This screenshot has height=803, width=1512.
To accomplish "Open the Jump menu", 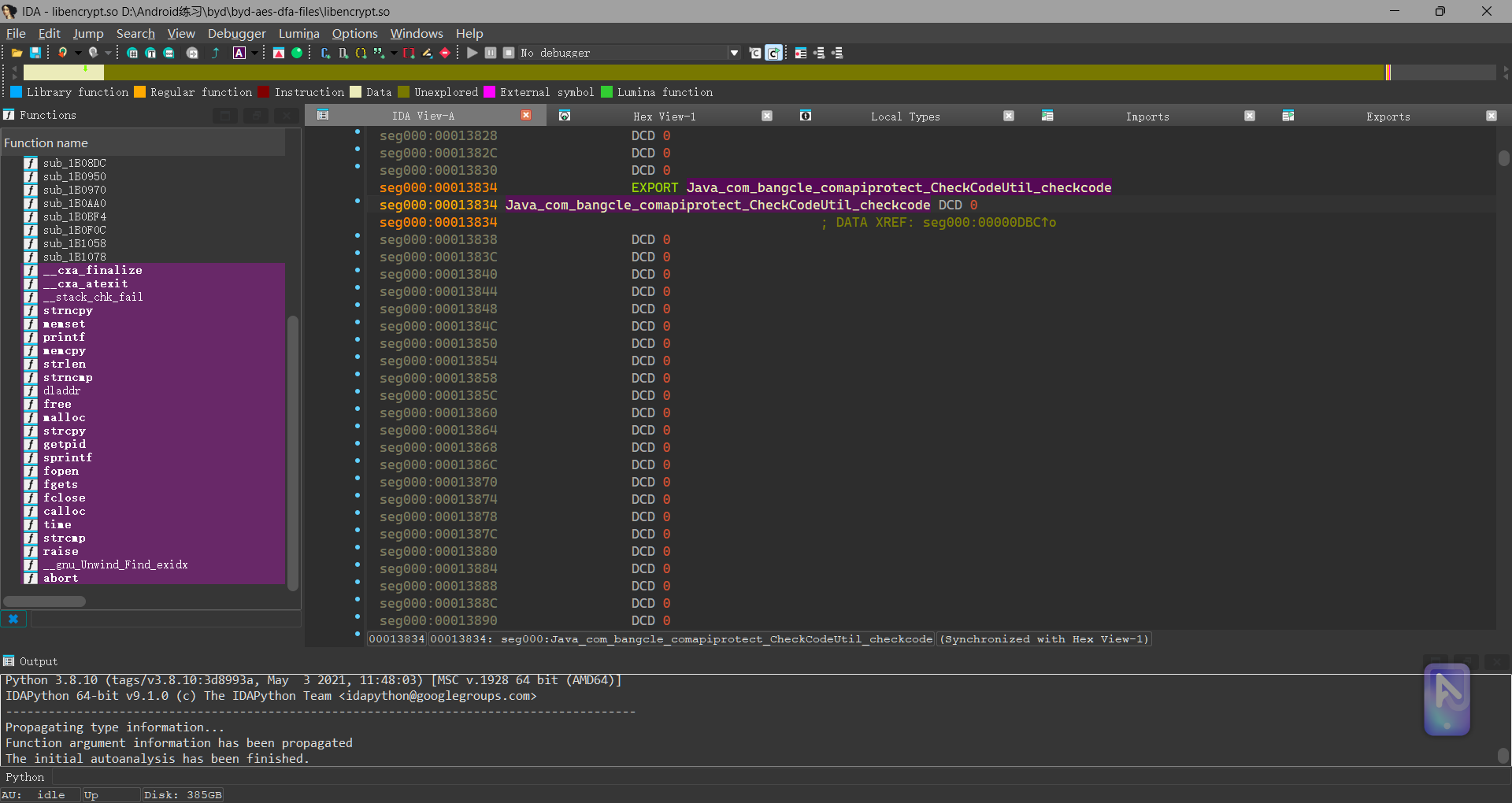I will pos(88,33).
